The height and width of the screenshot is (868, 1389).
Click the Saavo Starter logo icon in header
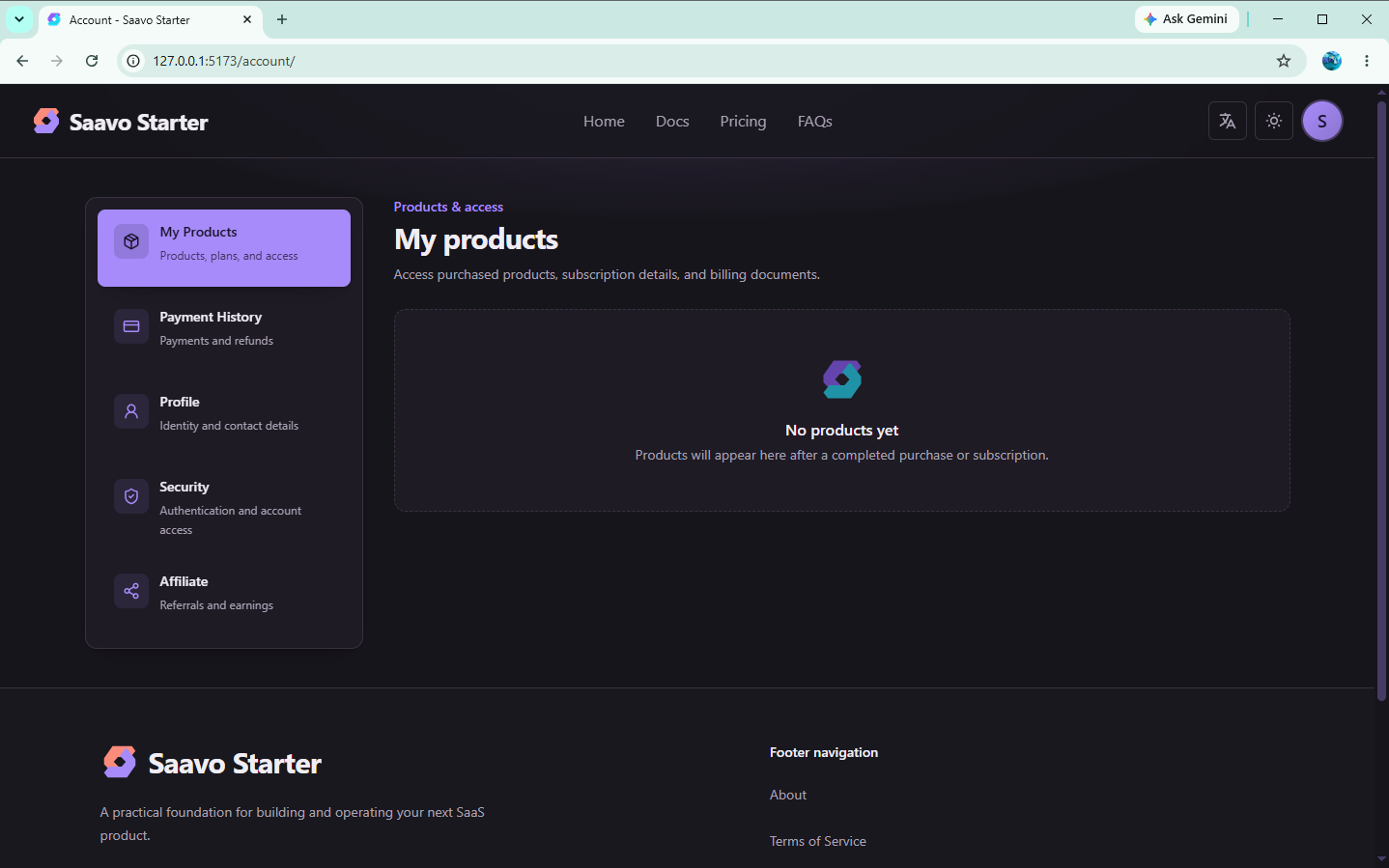46,121
